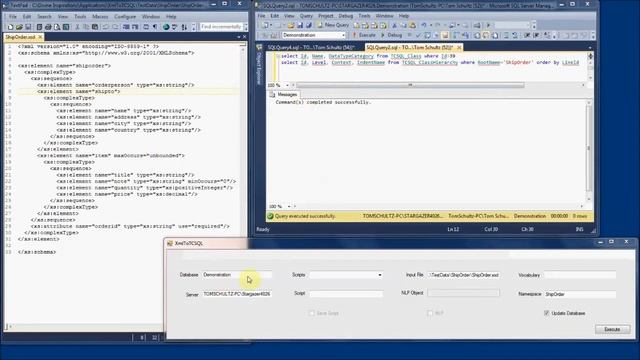Open the Macros menu in TextPad

click(x=100, y=17)
